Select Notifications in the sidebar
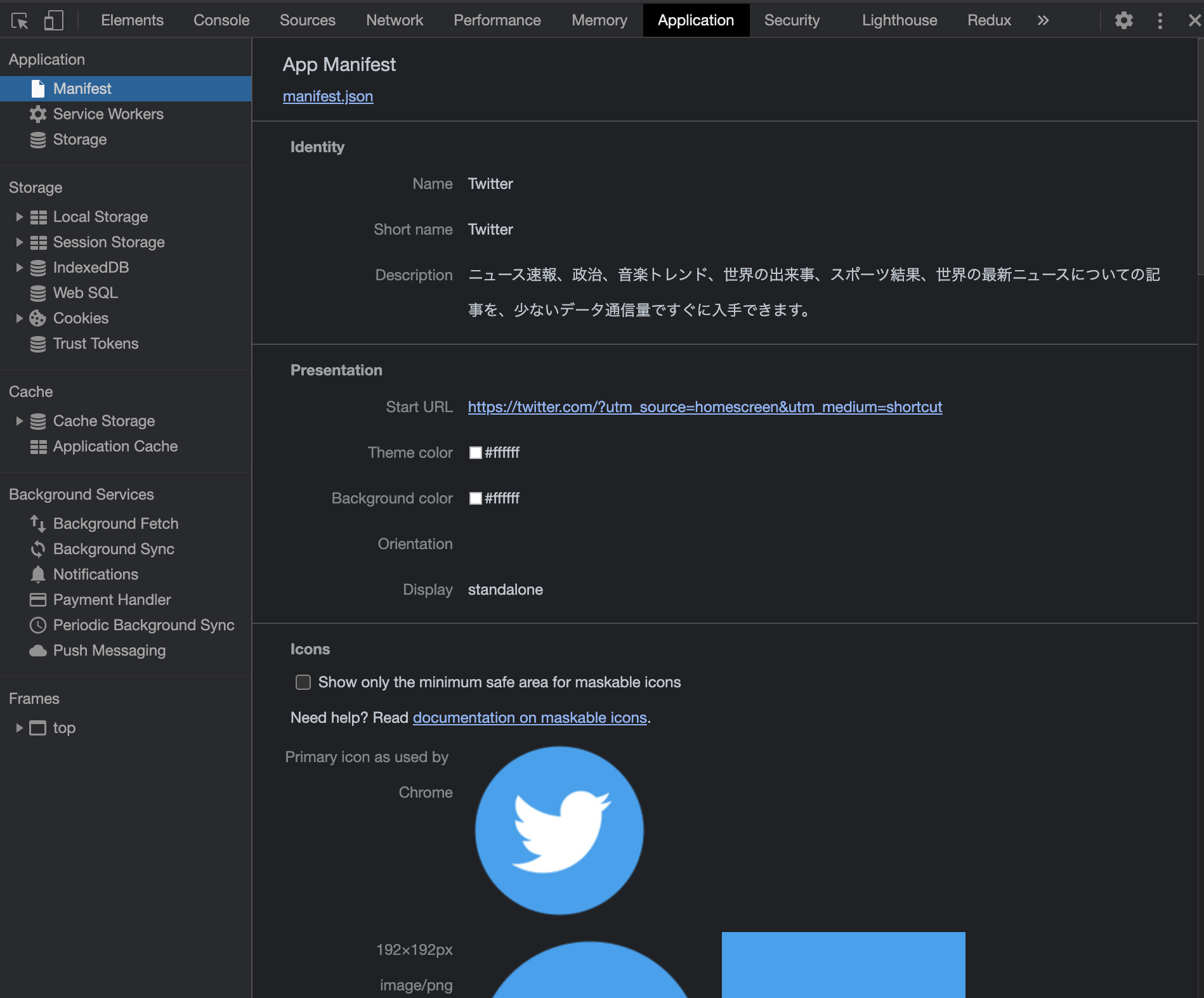Screen dimensions: 1204x998 tap(126, 574)
